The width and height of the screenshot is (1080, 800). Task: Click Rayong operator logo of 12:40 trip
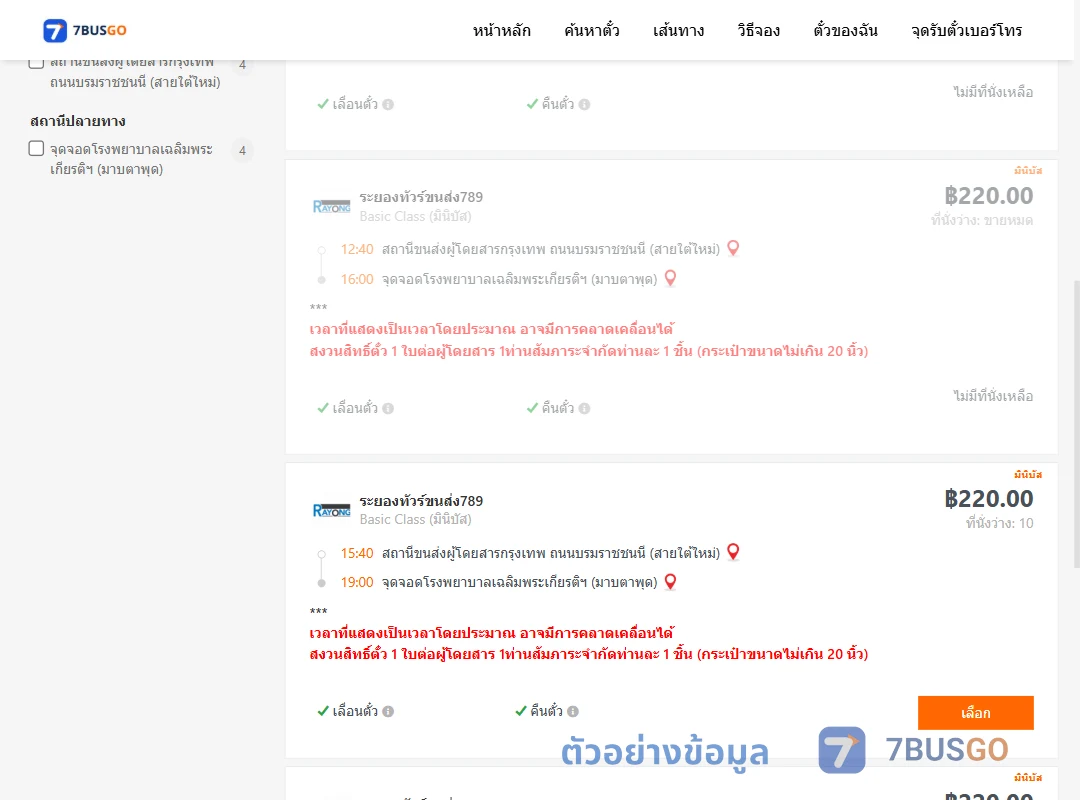[x=331, y=207]
